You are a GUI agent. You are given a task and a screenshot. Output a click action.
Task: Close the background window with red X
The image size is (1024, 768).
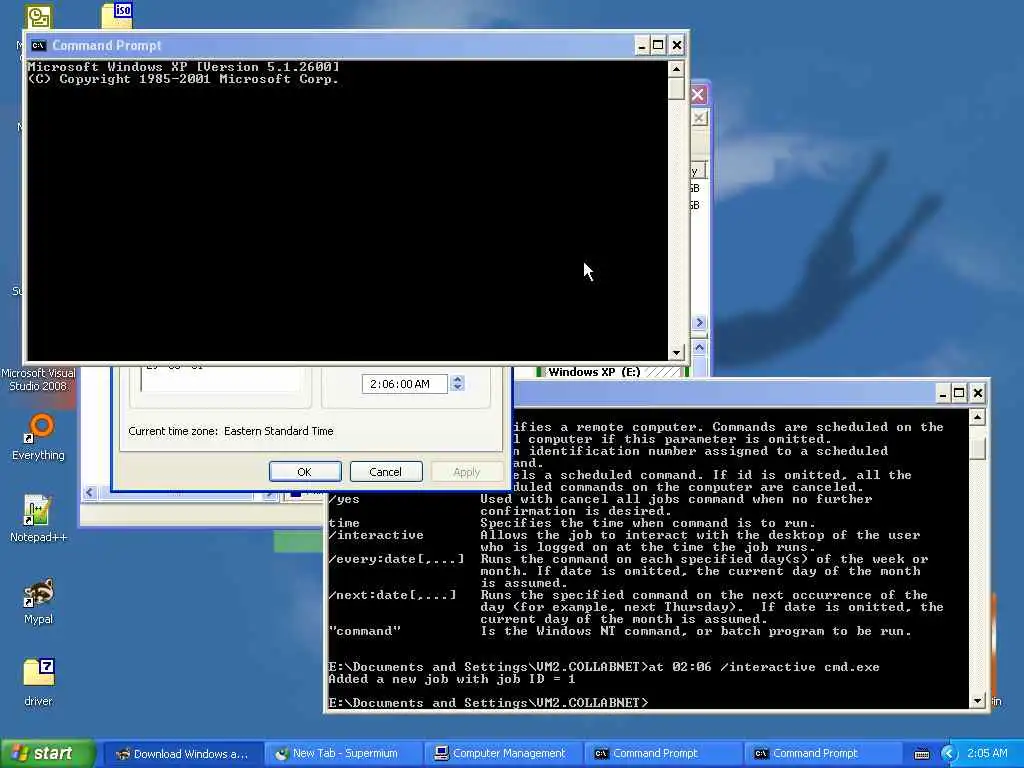pyautogui.click(x=698, y=95)
